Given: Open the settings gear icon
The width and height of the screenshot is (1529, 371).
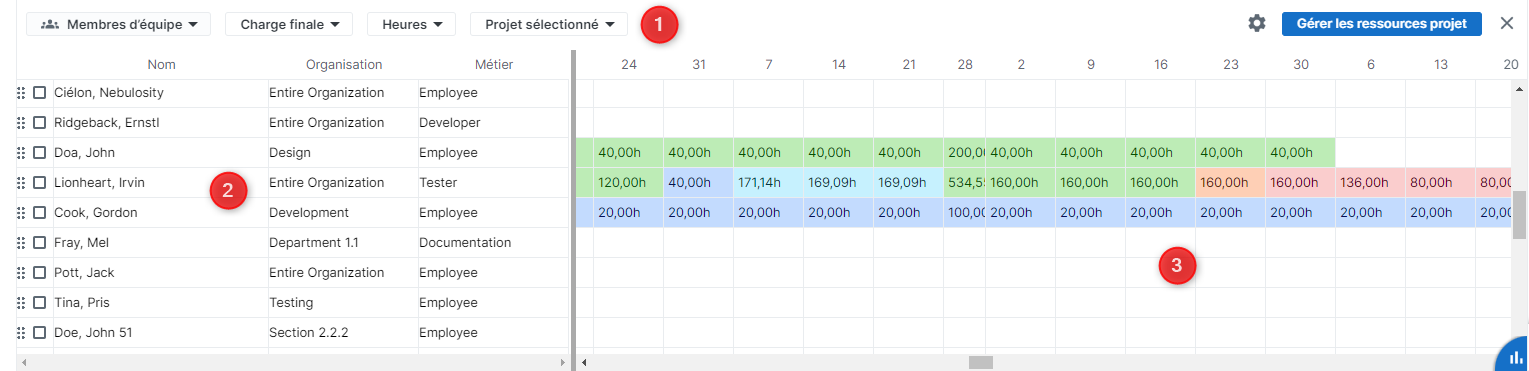Looking at the screenshot, I should pyautogui.click(x=1257, y=23).
